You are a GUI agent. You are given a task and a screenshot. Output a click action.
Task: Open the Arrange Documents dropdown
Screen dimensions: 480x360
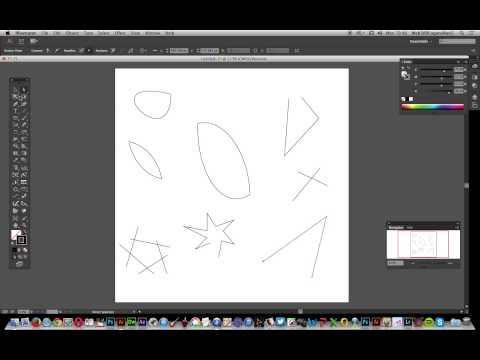pos(34,41)
